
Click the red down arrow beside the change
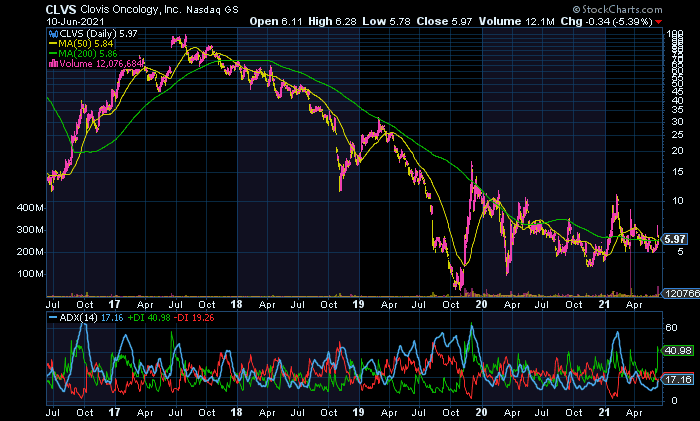[x=659, y=22]
